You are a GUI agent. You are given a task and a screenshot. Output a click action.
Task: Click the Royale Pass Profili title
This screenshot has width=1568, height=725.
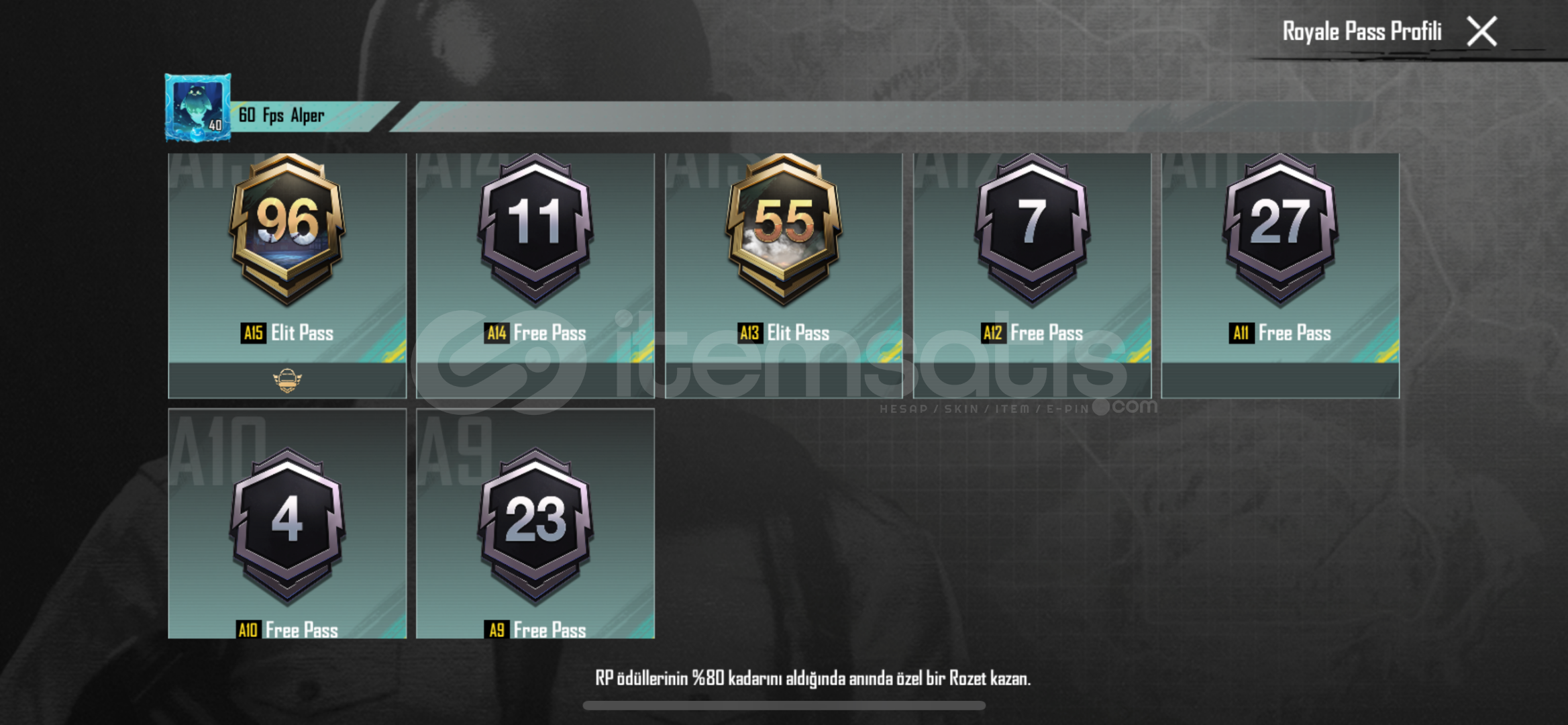click(x=1362, y=32)
